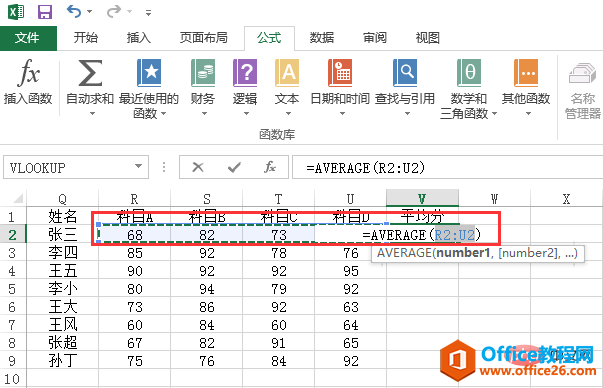Select the 公式 ribbon tab

(x=269, y=38)
